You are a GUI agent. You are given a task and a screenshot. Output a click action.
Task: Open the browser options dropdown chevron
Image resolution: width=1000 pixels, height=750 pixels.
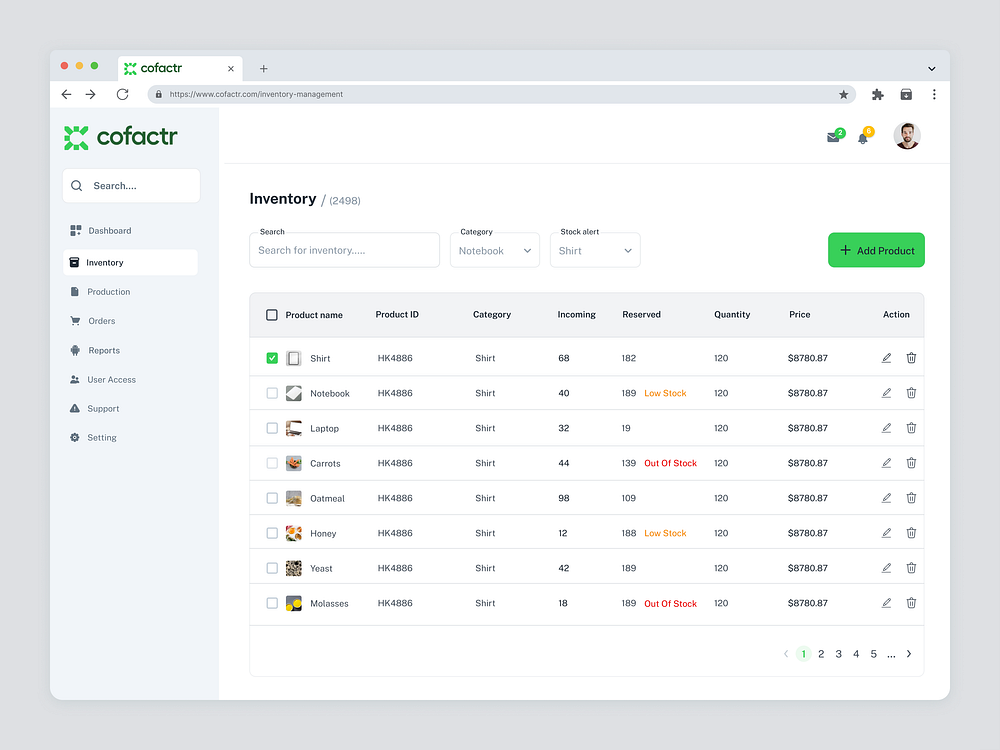(x=930, y=67)
